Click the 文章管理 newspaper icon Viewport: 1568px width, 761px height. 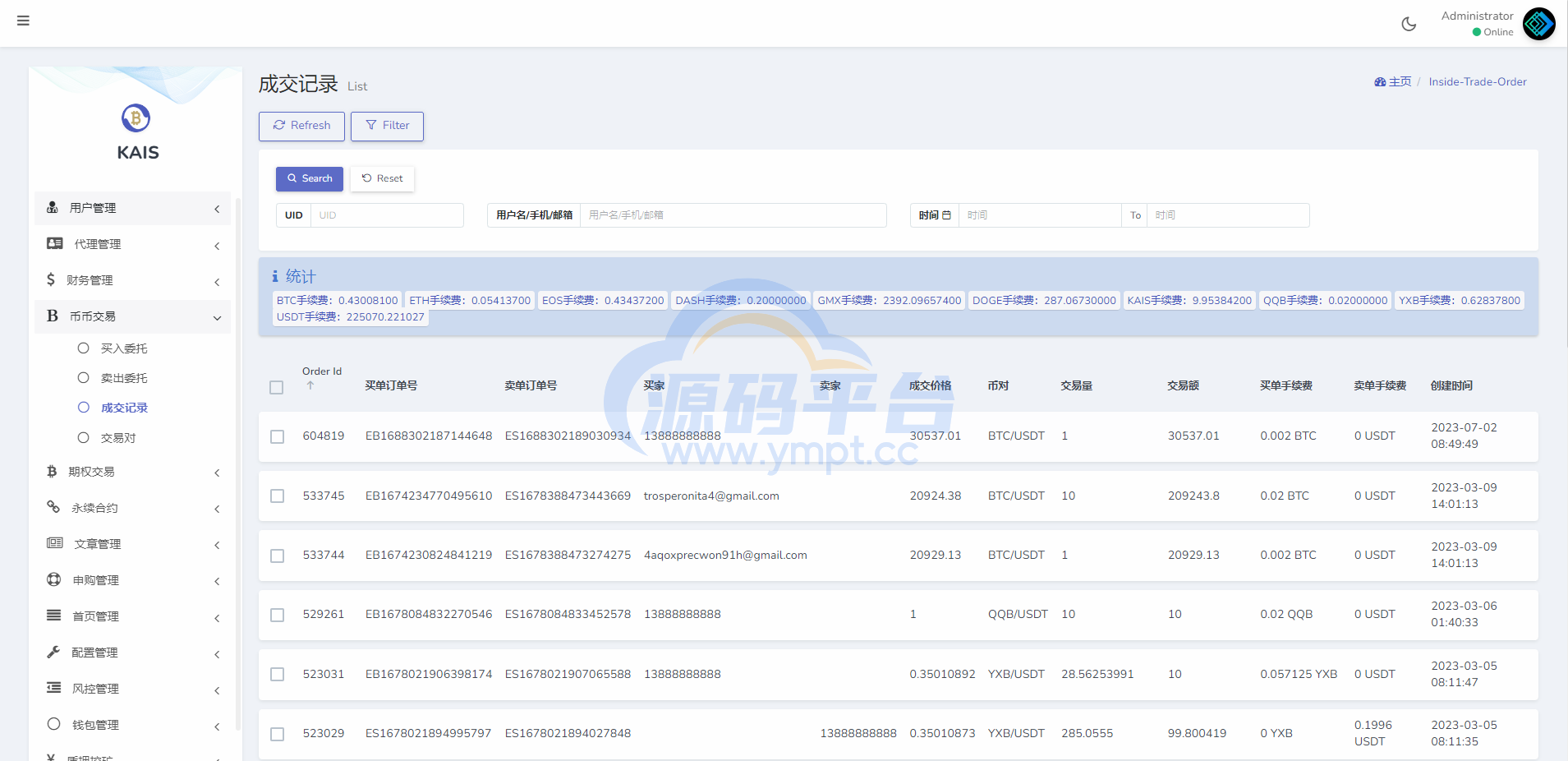(x=55, y=543)
